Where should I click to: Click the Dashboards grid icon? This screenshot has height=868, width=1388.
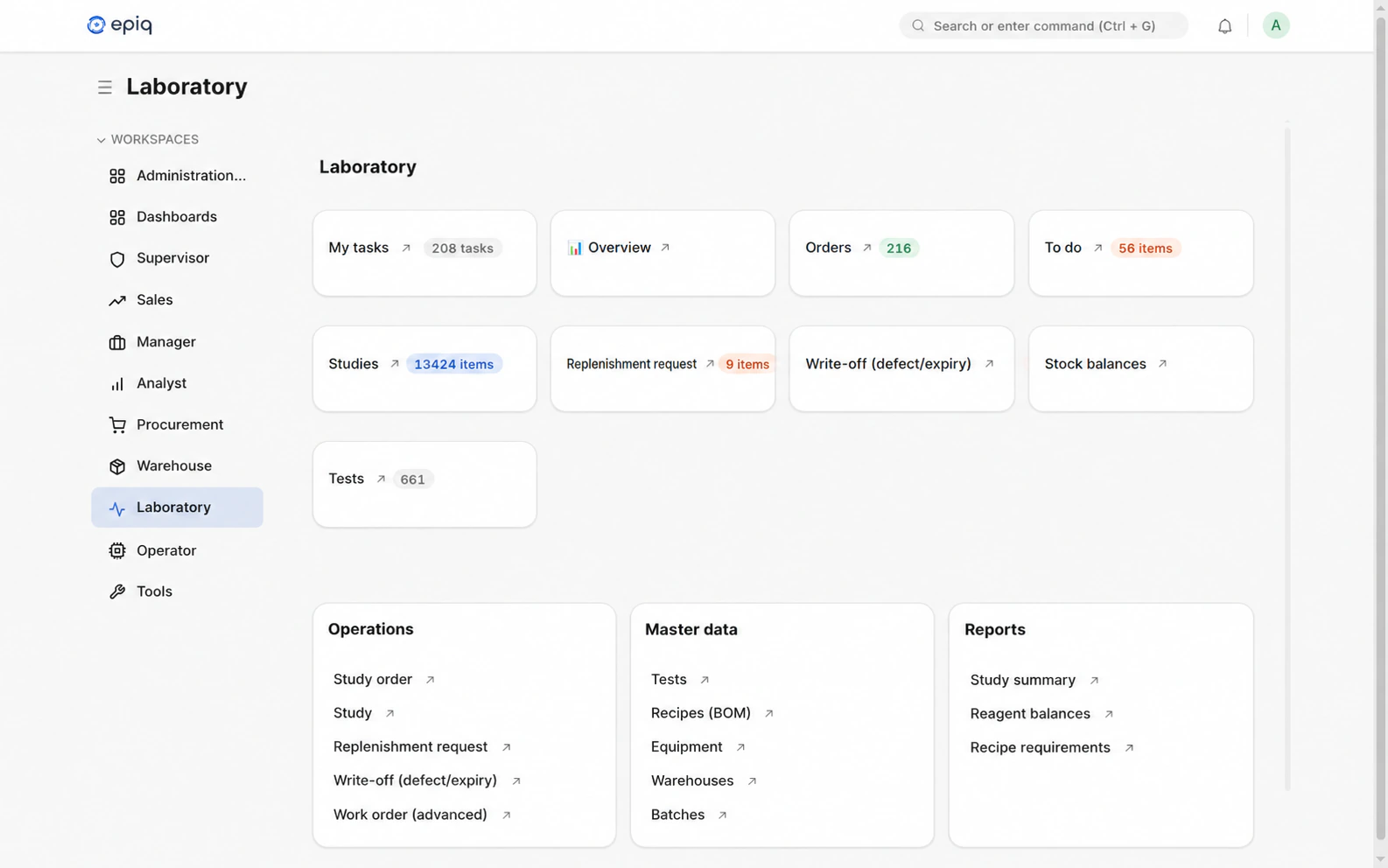[117, 217]
